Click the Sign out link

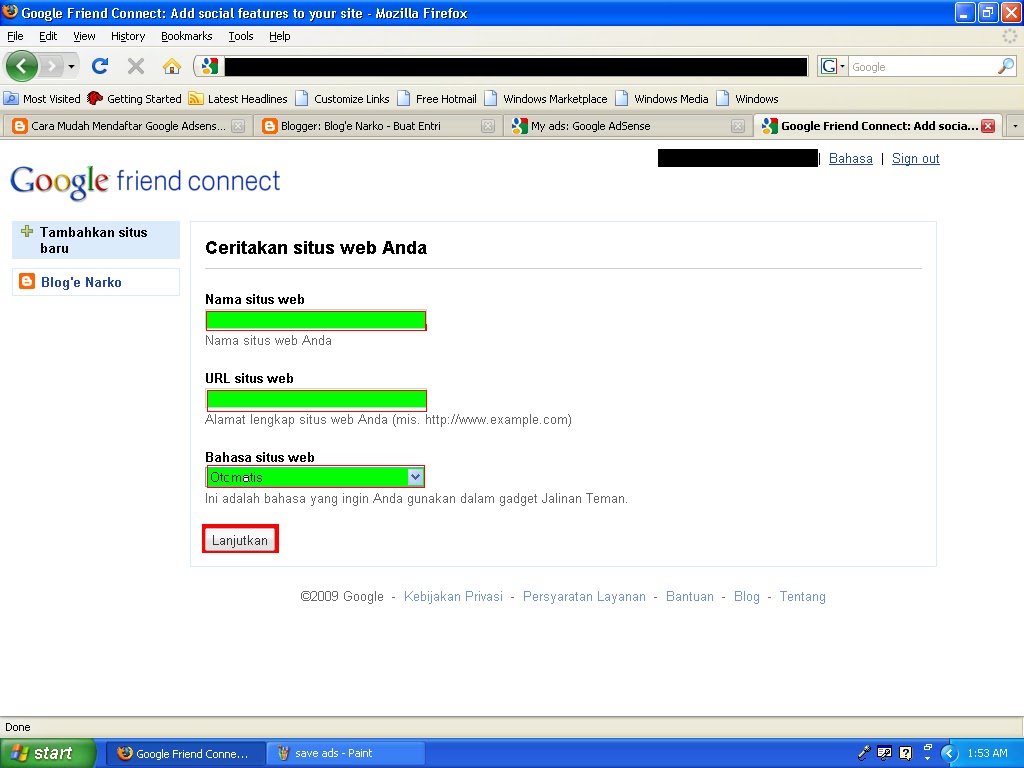[x=916, y=159]
